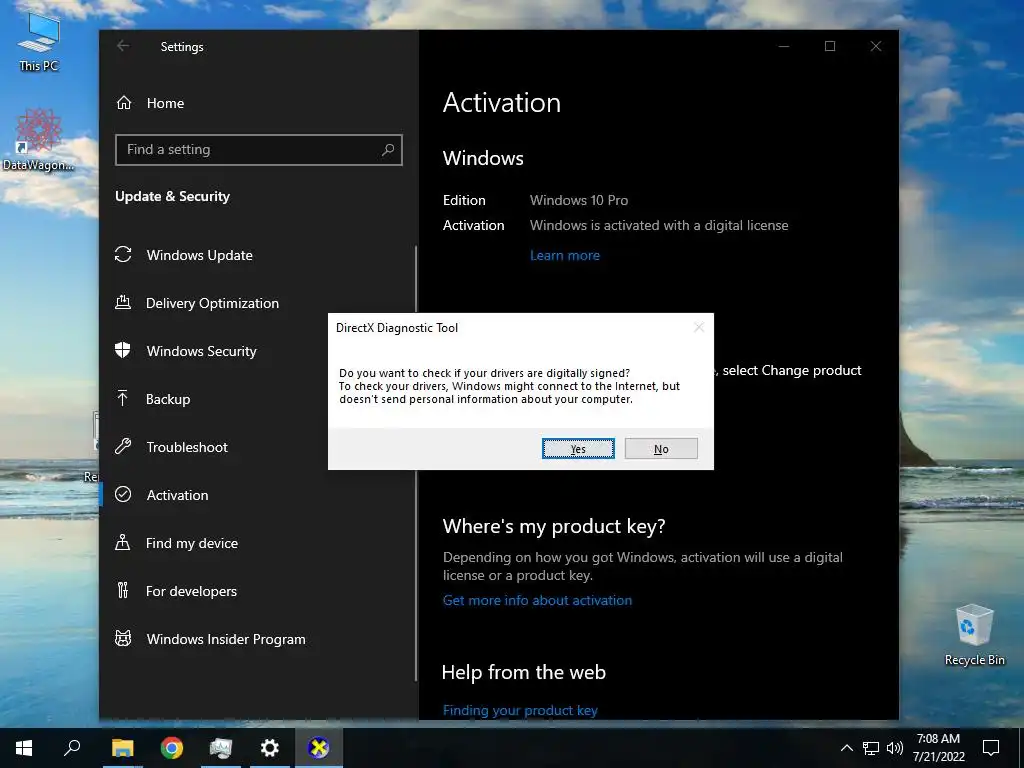1024x768 pixels.
Task: Click the 'Where's my product key?' heading
Action: (554, 526)
